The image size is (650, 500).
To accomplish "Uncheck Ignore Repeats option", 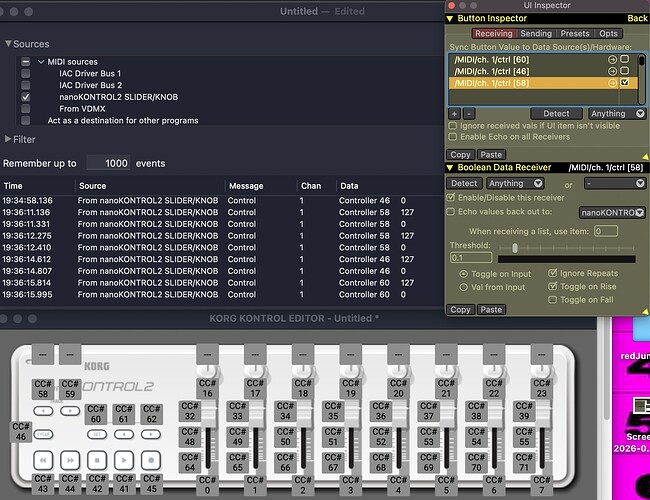I will pos(553,273).
